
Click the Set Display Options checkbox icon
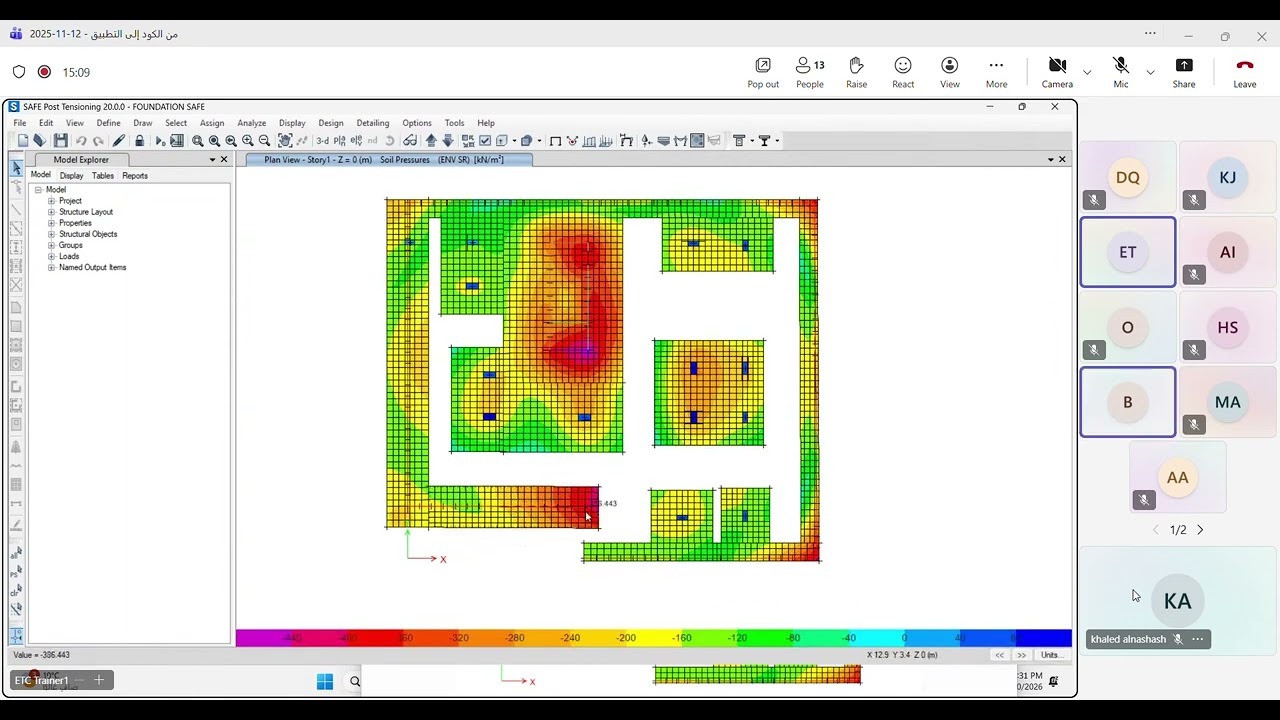pyautogui.click(x=485, y=141)
